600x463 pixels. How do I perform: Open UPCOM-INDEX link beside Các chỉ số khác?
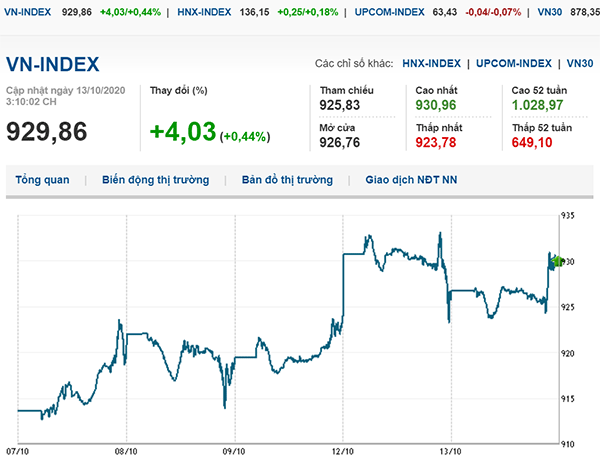517,64
